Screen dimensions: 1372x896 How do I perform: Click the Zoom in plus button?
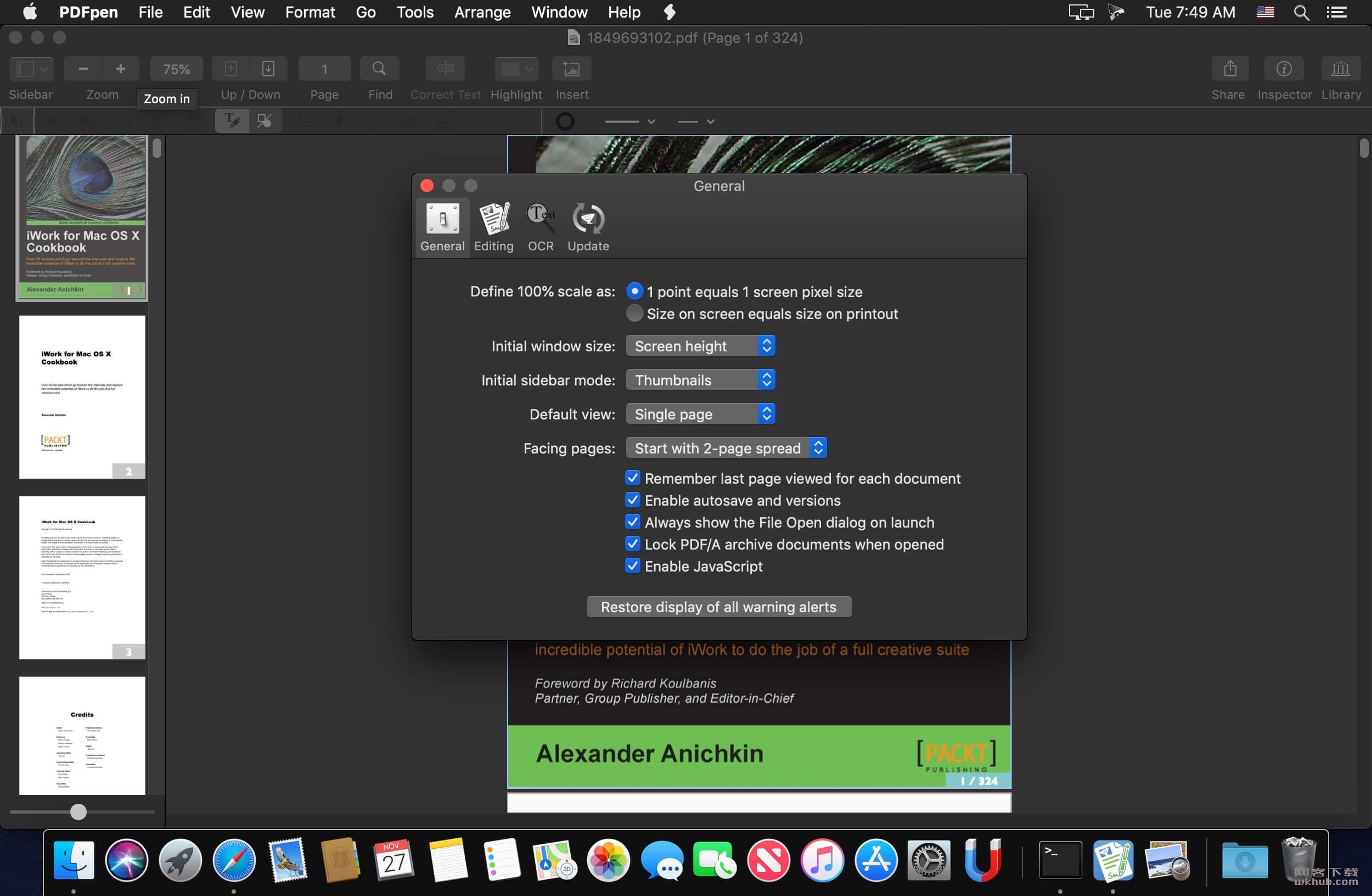121,69
